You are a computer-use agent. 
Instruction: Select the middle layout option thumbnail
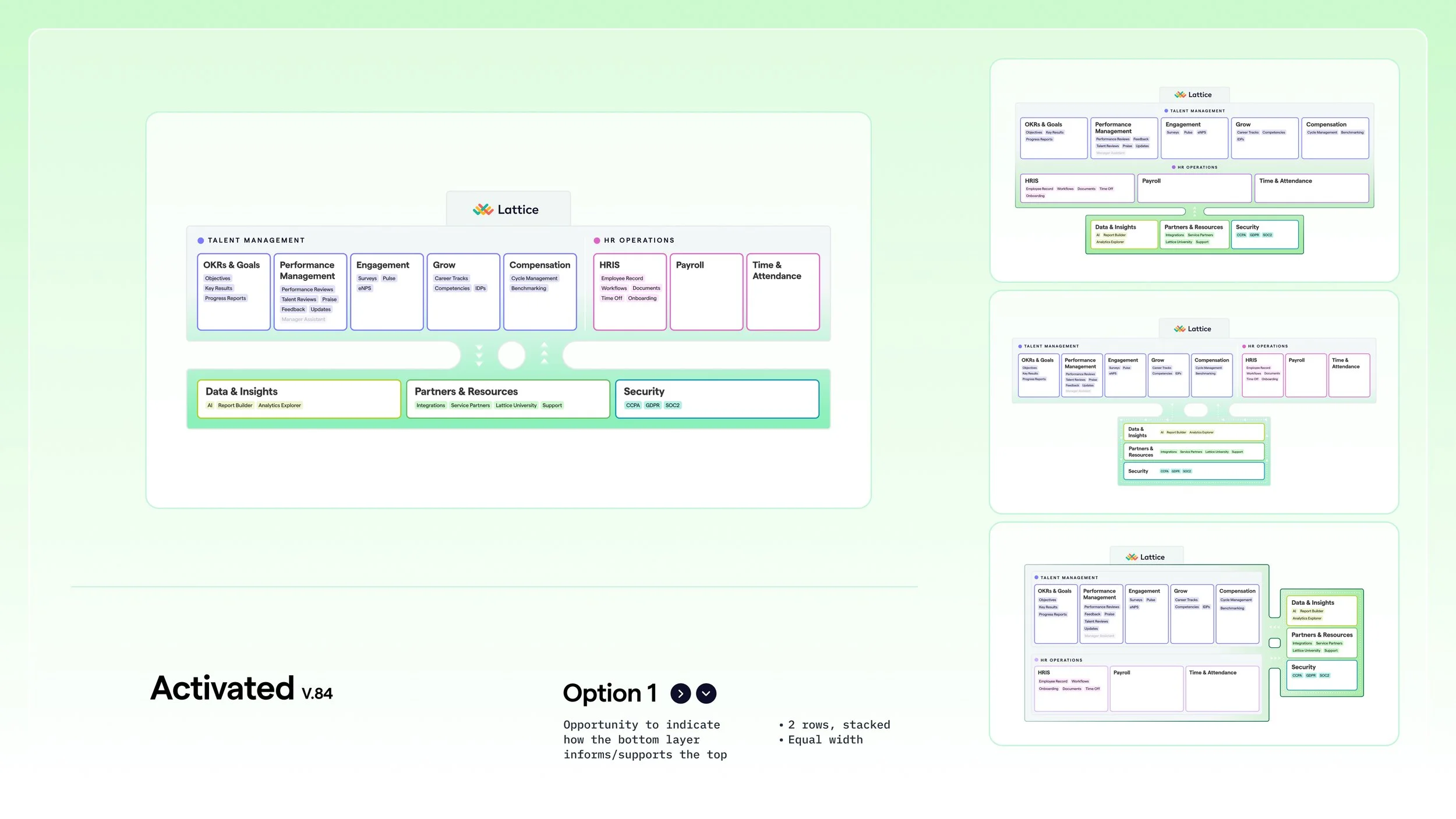pyautogui.click(x=1194, y=402)
